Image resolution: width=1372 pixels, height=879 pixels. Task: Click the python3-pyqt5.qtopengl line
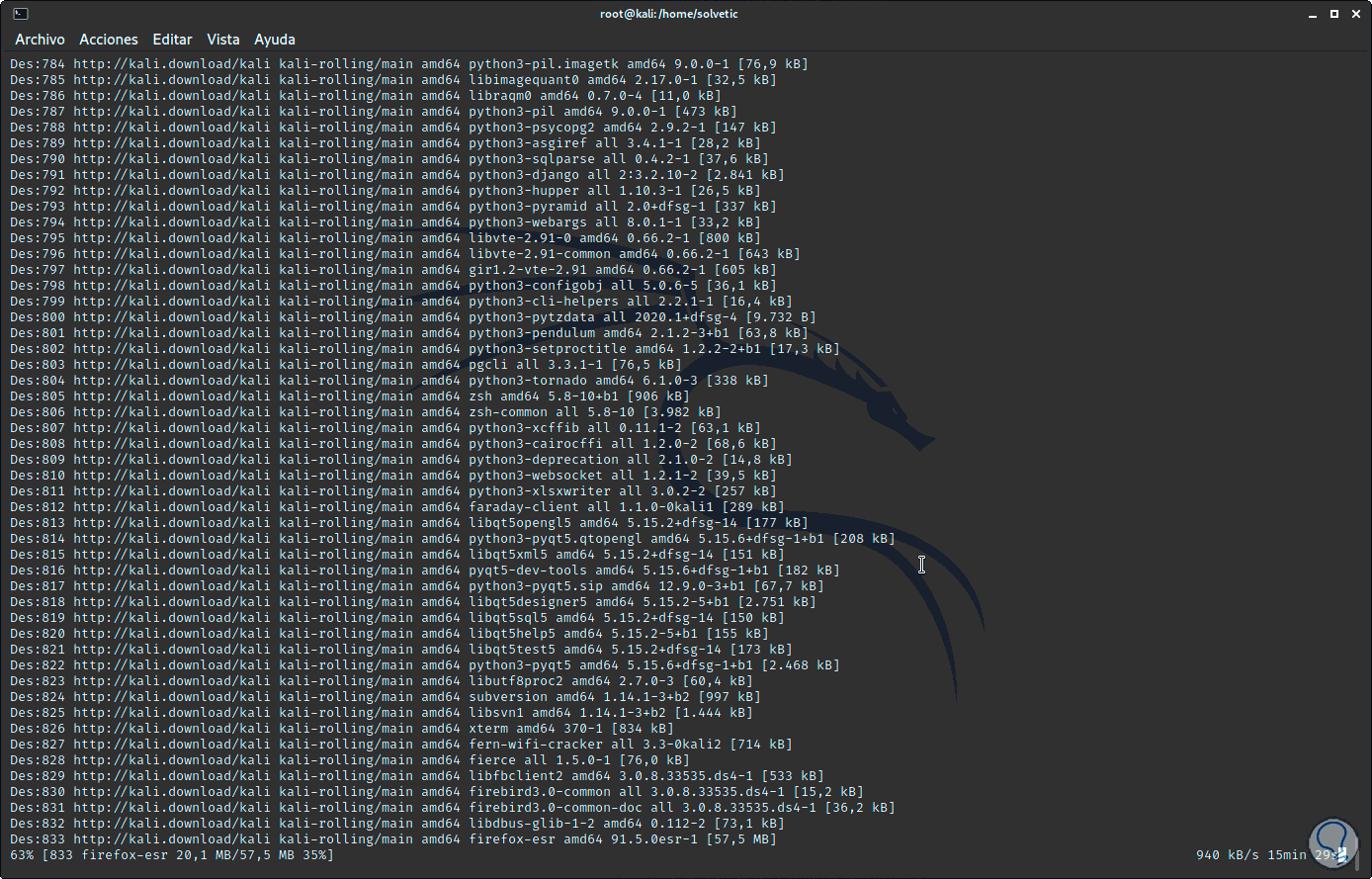[x=453, y=538]
